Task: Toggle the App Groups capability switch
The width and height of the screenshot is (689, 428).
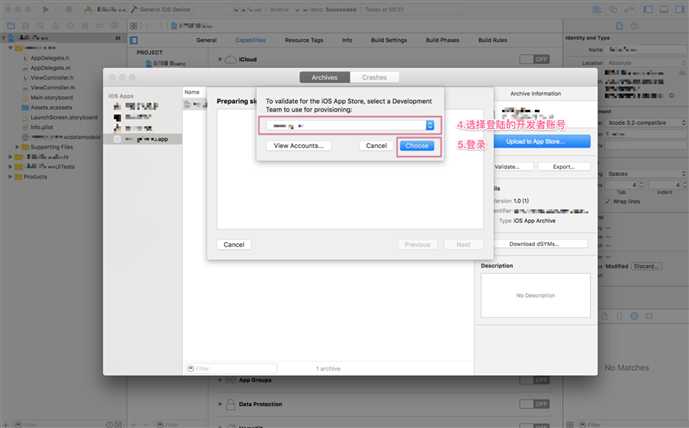Action: [x=534, y=380]
